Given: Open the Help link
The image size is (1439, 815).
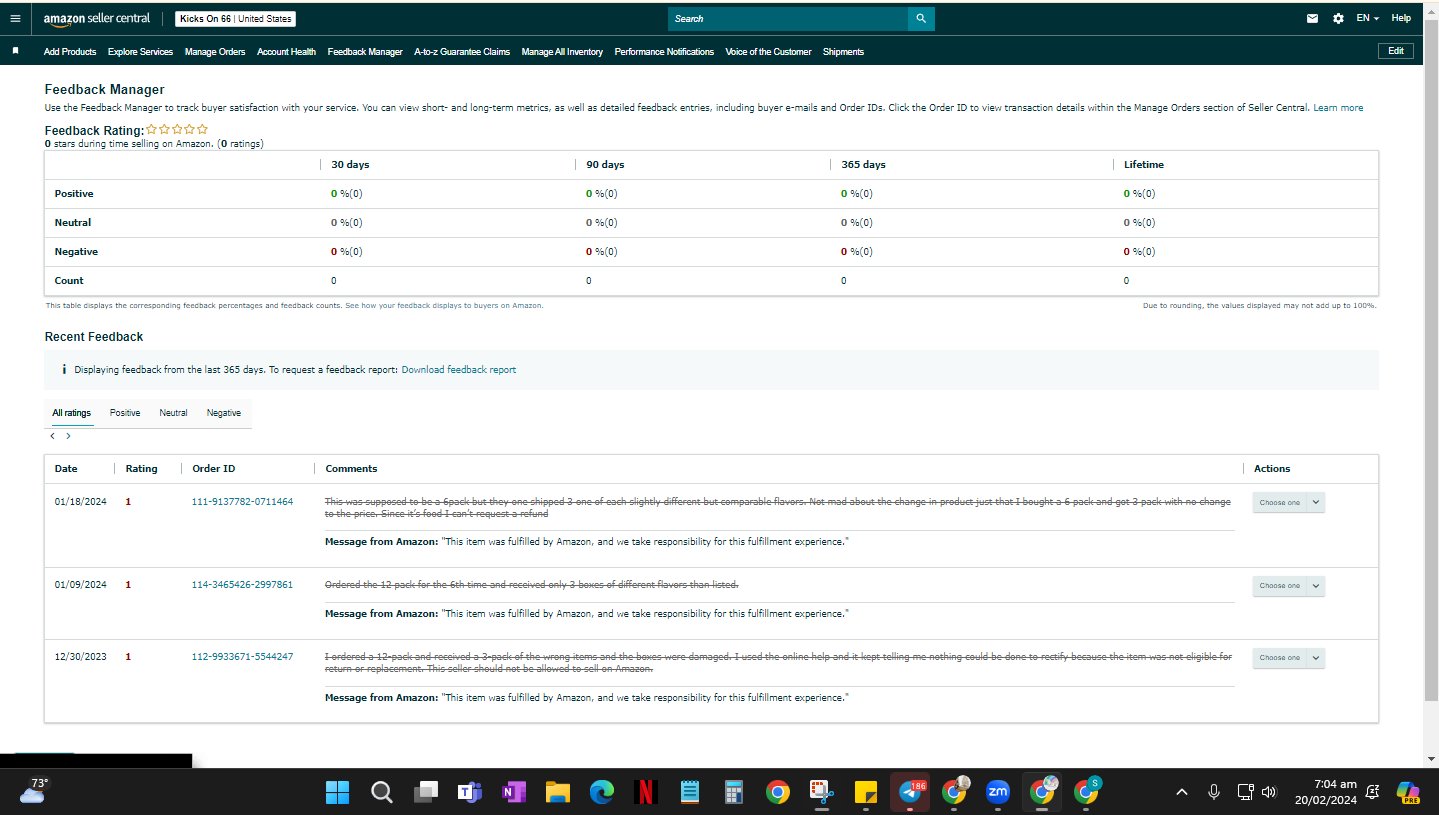Looking at the screenshot, I should 1401,18.
